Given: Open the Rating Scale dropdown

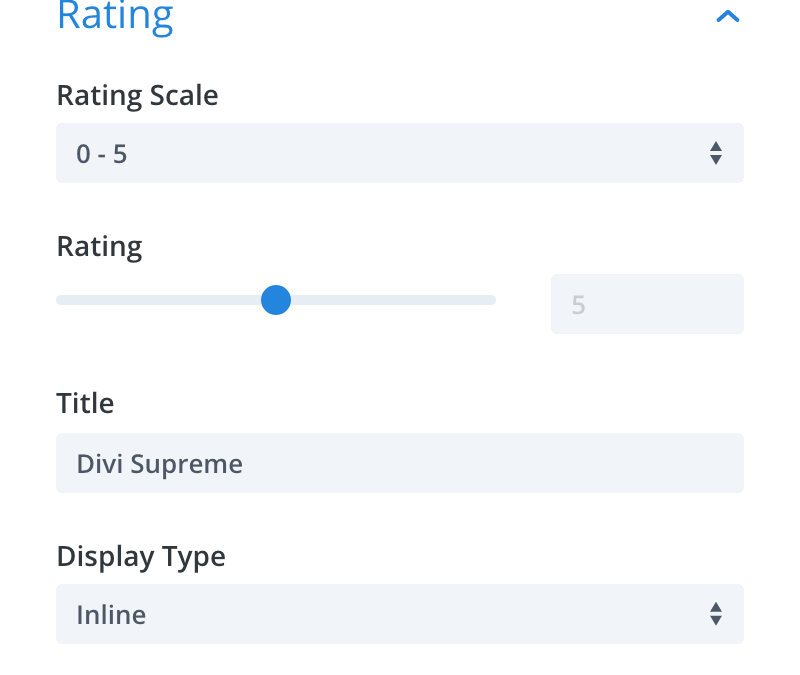Looking at the screenshot, I should click(399, 153).
